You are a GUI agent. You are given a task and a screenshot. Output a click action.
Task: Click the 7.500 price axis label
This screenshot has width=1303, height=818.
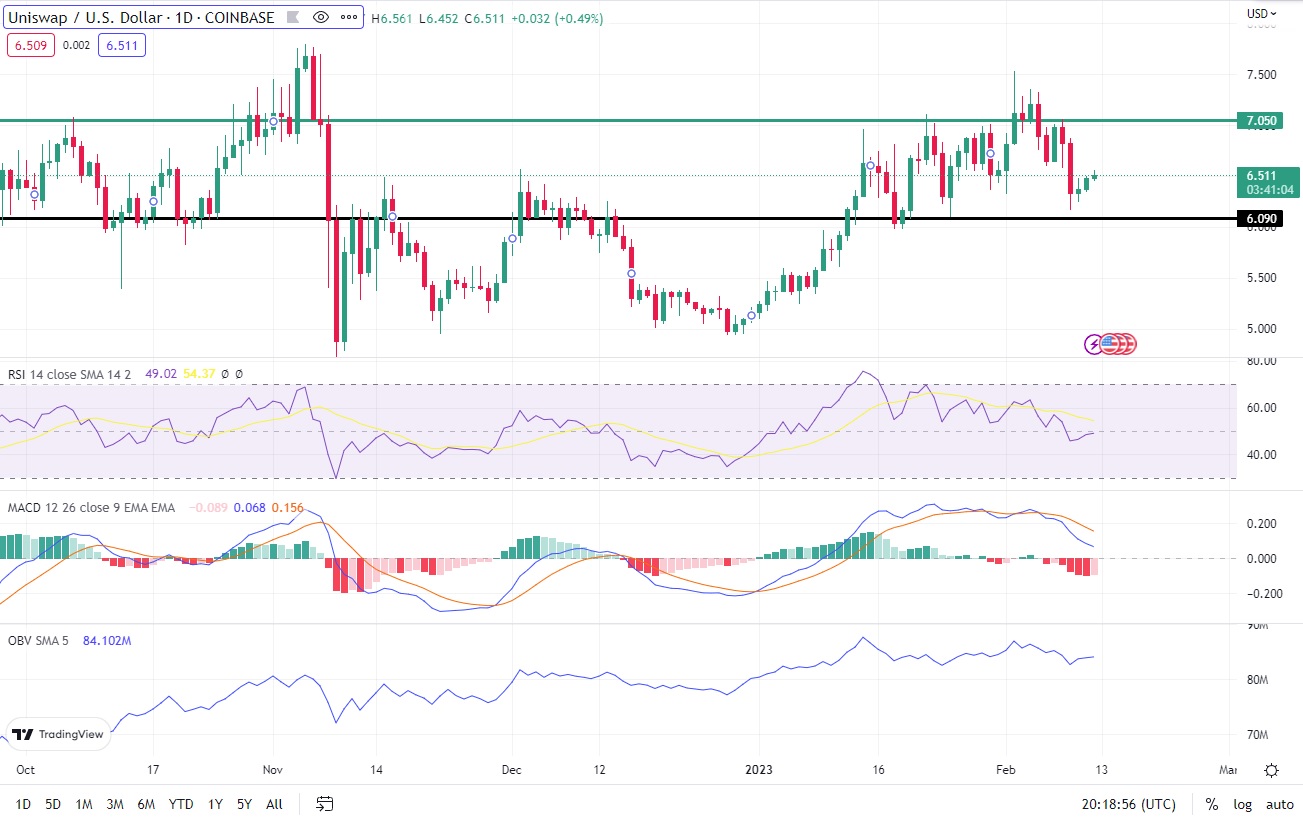click(1261, 75)
